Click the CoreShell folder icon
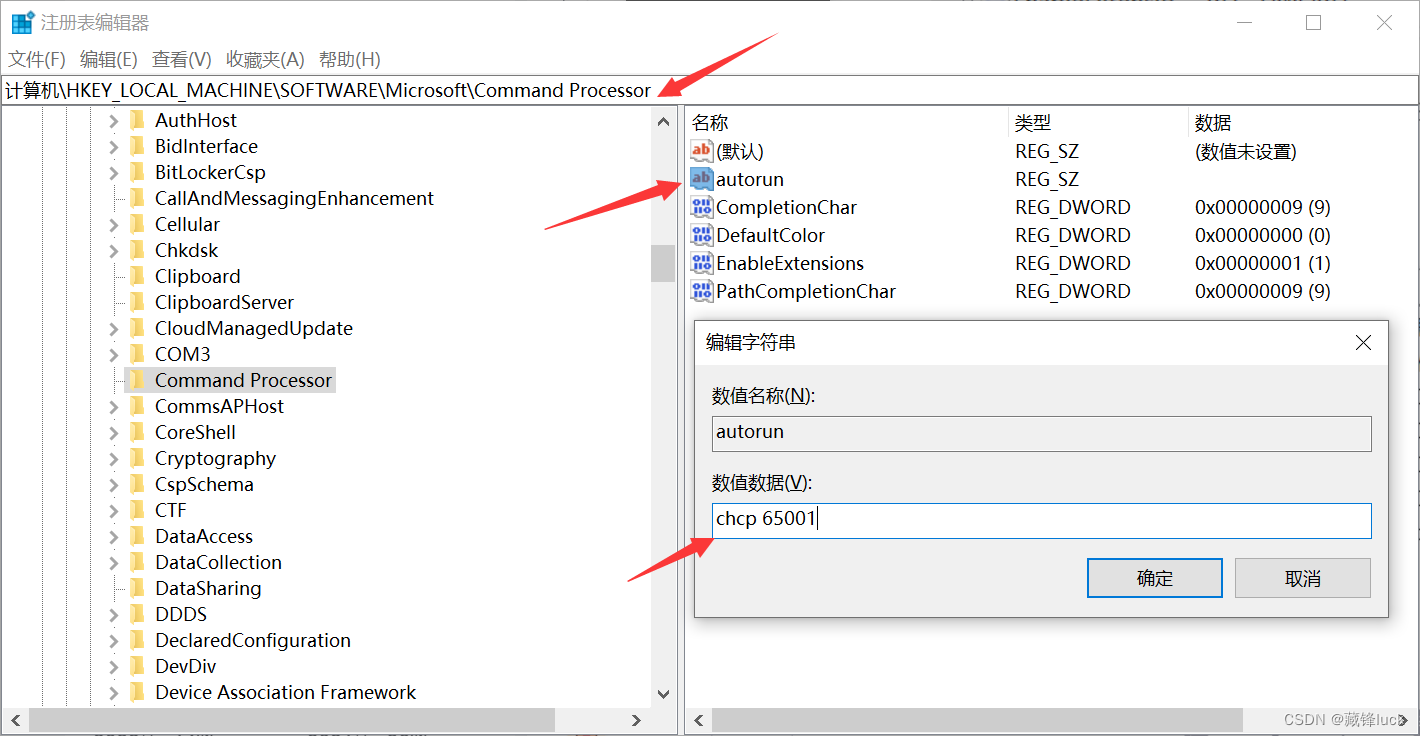This screenshot has height=736, width=1420. 138,432
